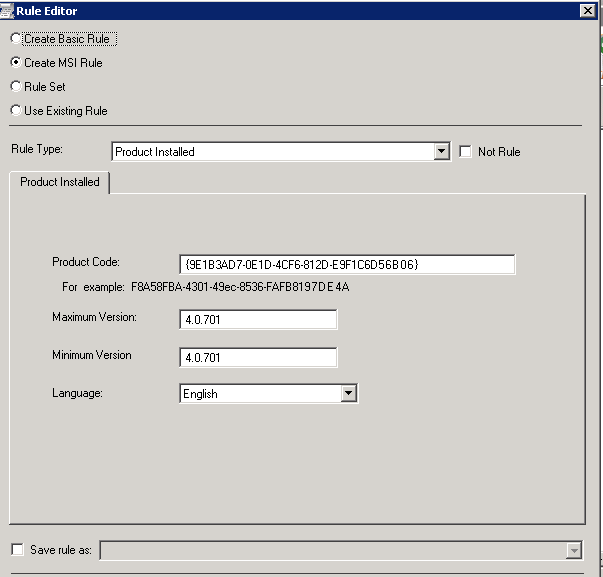Enable the Not Rule checkbox

(465, 152)
